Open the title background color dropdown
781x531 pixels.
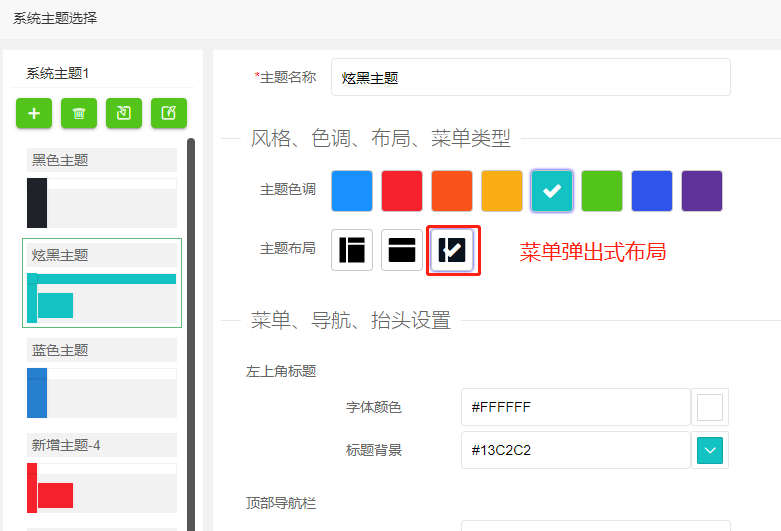(709, 450)
